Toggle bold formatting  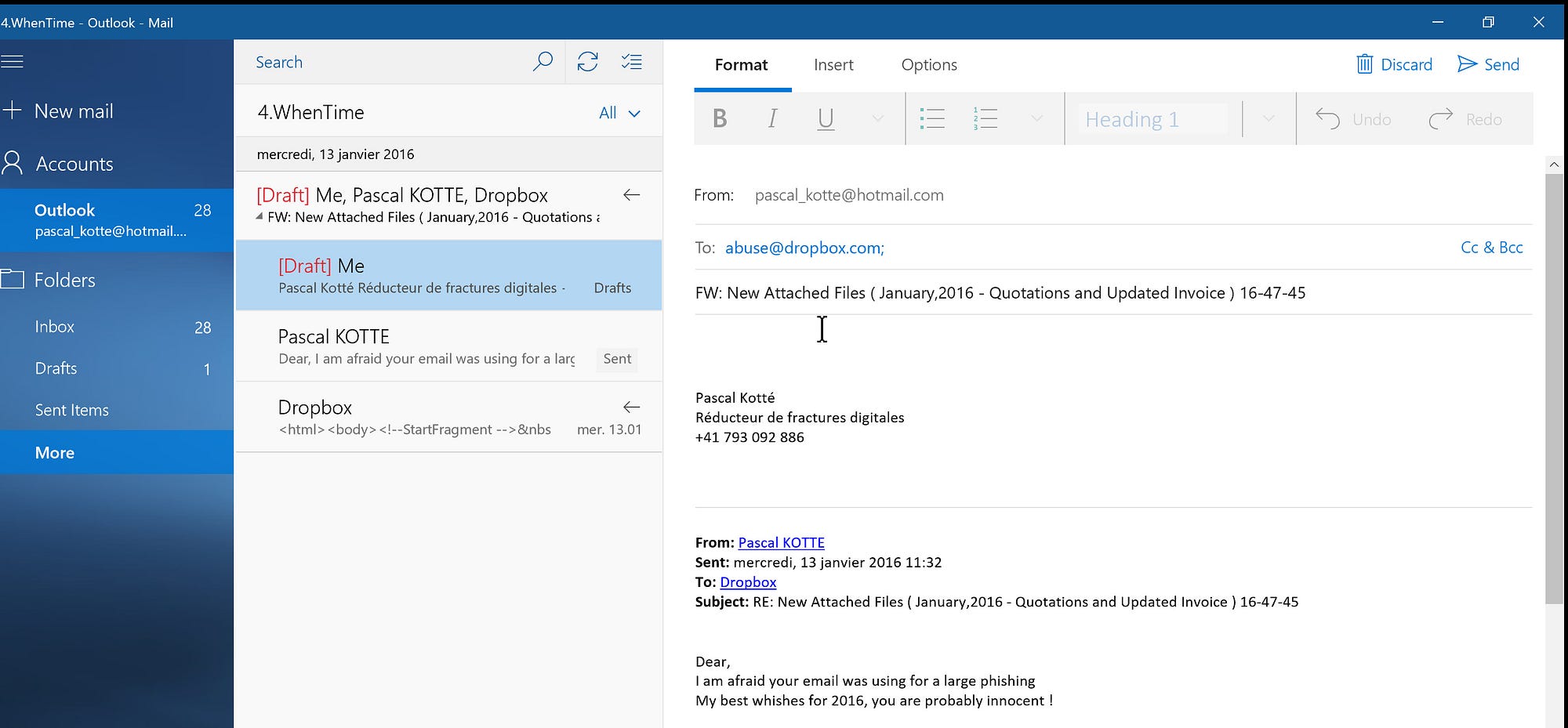[x=720, y=119]
